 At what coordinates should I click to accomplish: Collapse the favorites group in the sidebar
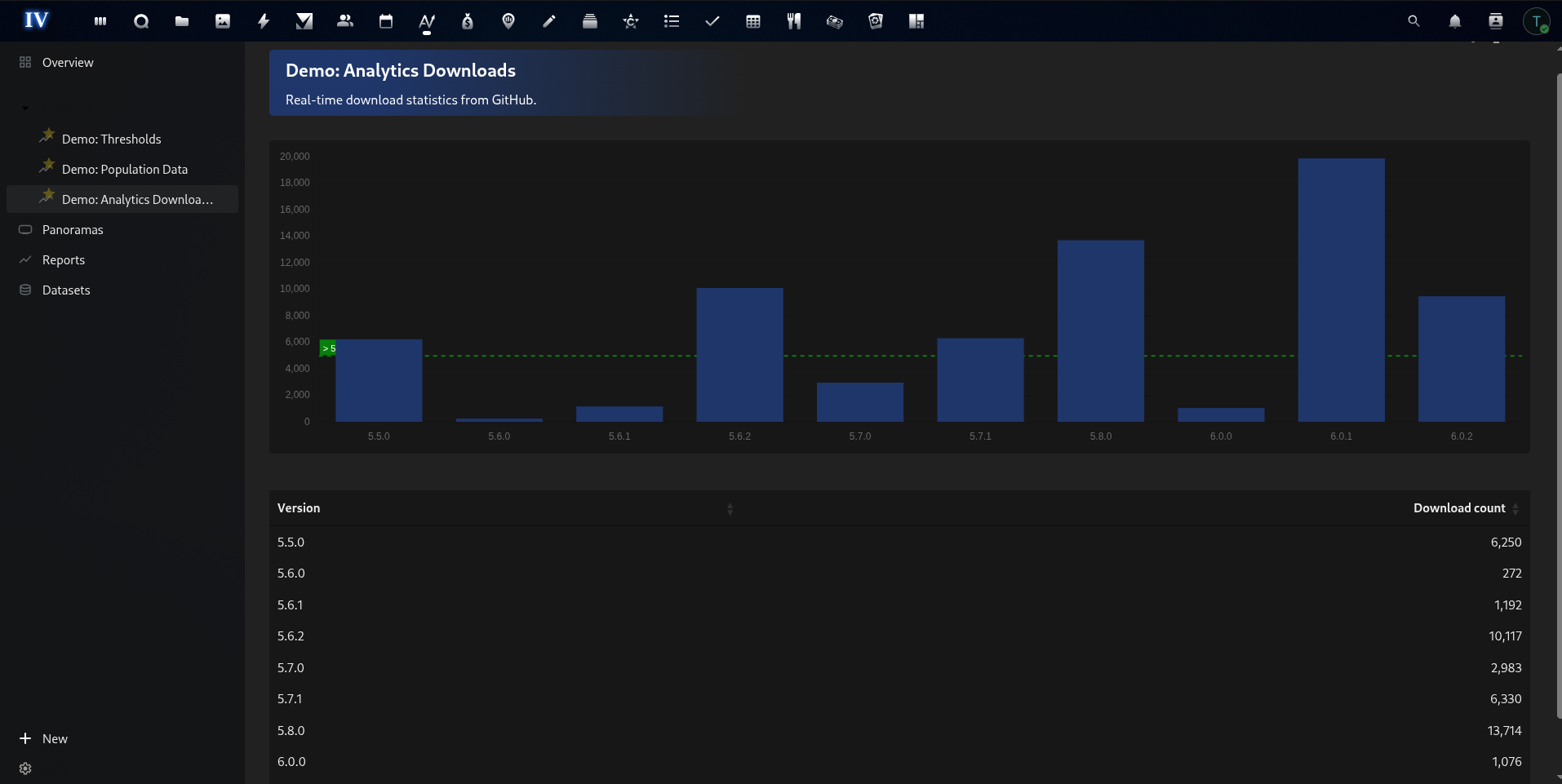[x=24, y=107]
